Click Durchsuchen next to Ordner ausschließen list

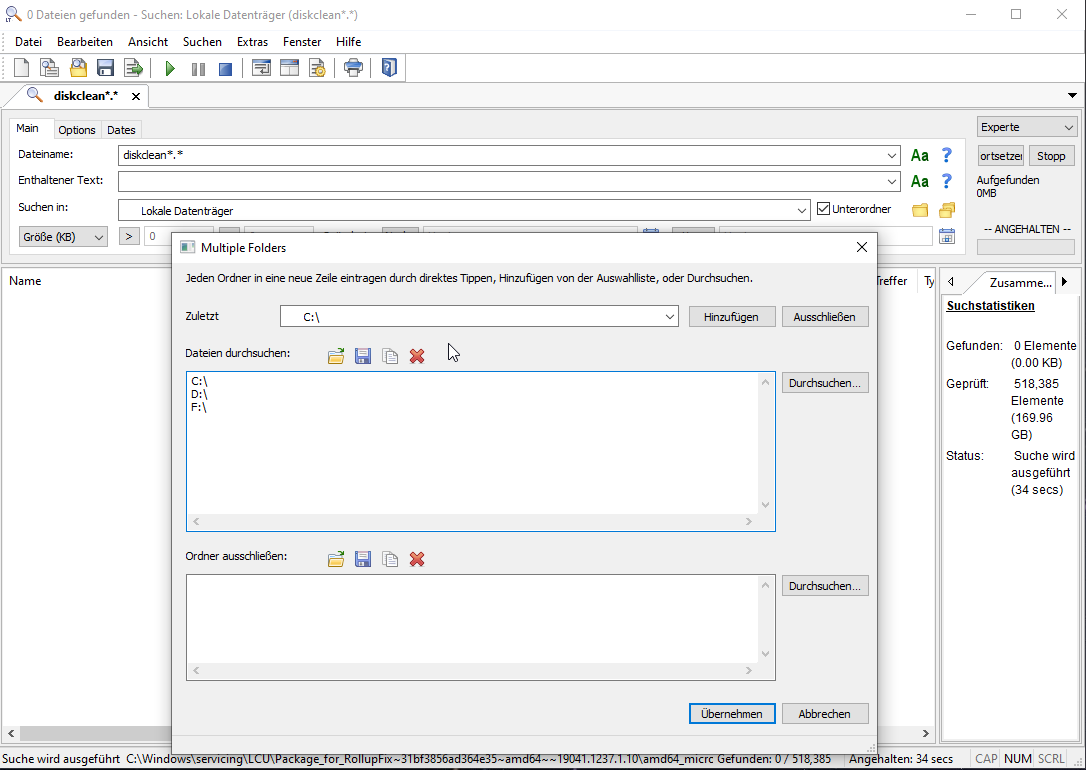(824, 586)
